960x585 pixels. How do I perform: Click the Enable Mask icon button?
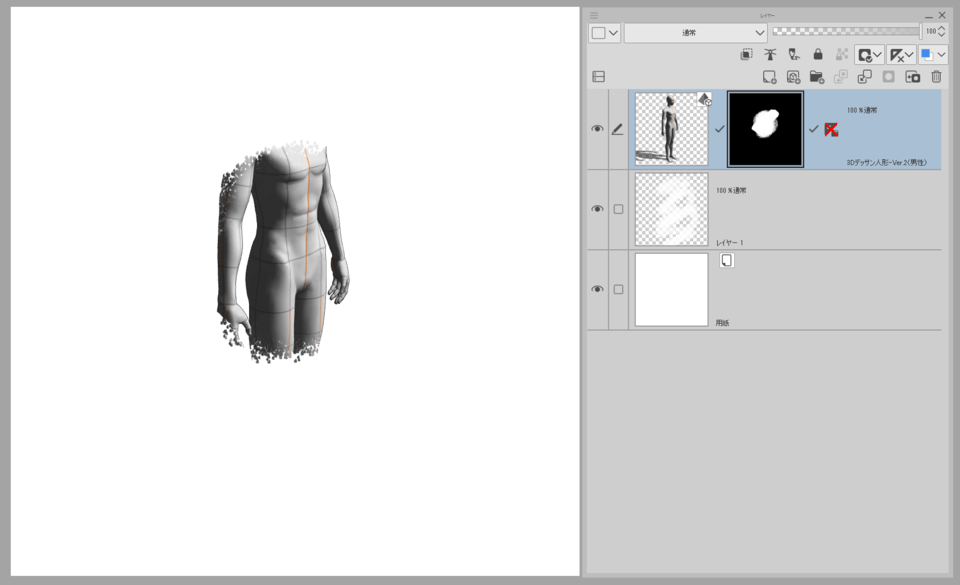coord(864,55)
